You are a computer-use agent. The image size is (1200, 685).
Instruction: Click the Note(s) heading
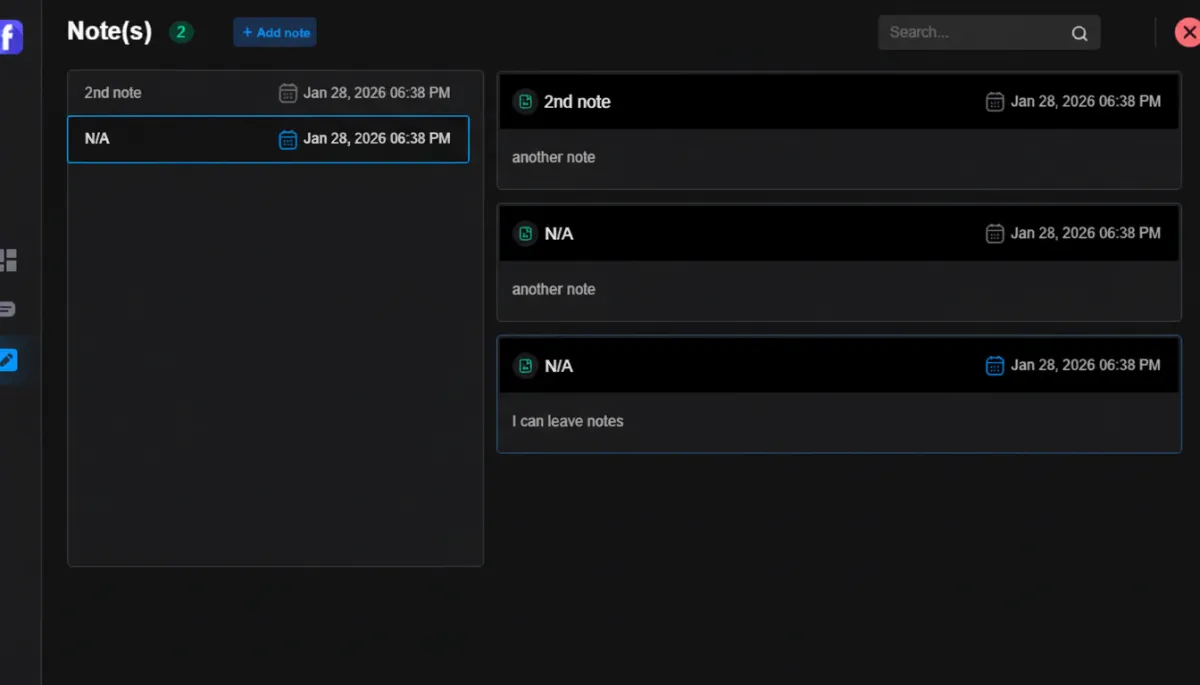click(109, 31)
